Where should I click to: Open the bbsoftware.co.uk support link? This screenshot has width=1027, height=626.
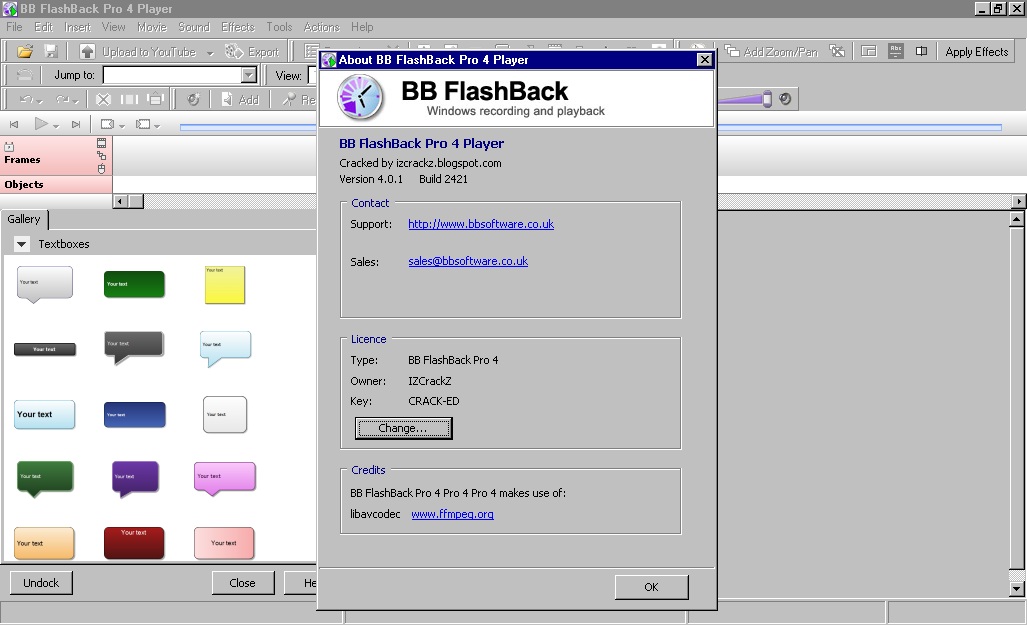tap(481, 224)
